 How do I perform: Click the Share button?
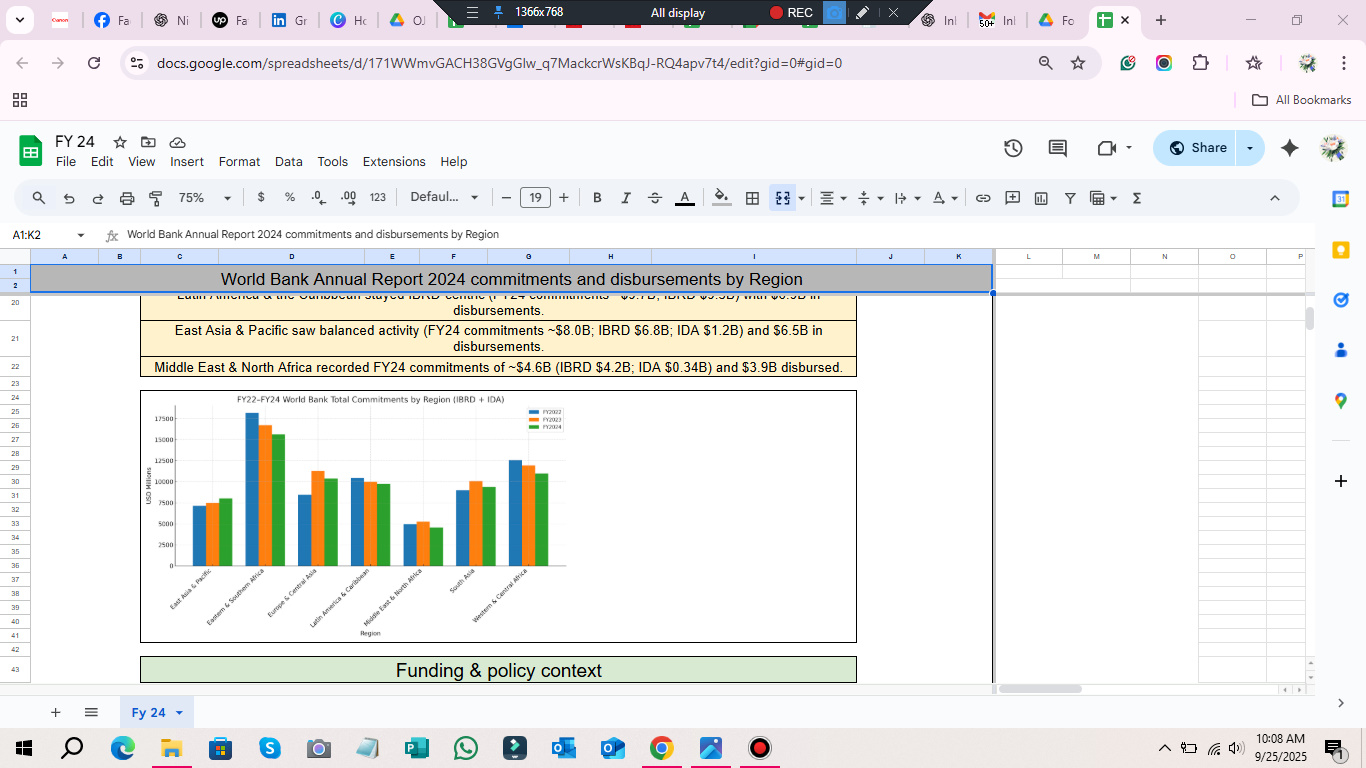point(1197,148)
